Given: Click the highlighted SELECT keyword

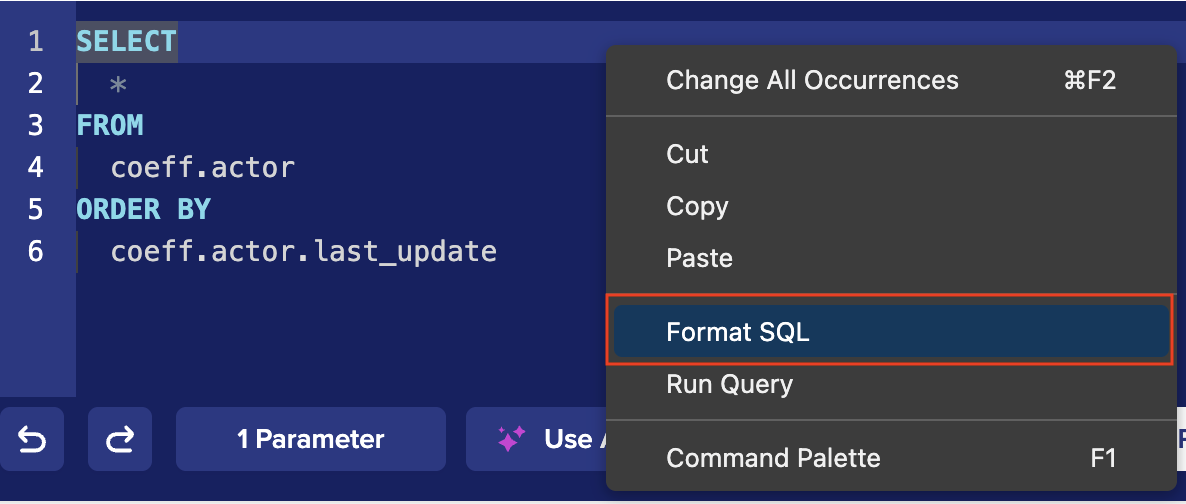Looking at the screenshot, I should (x=126, y=41).
